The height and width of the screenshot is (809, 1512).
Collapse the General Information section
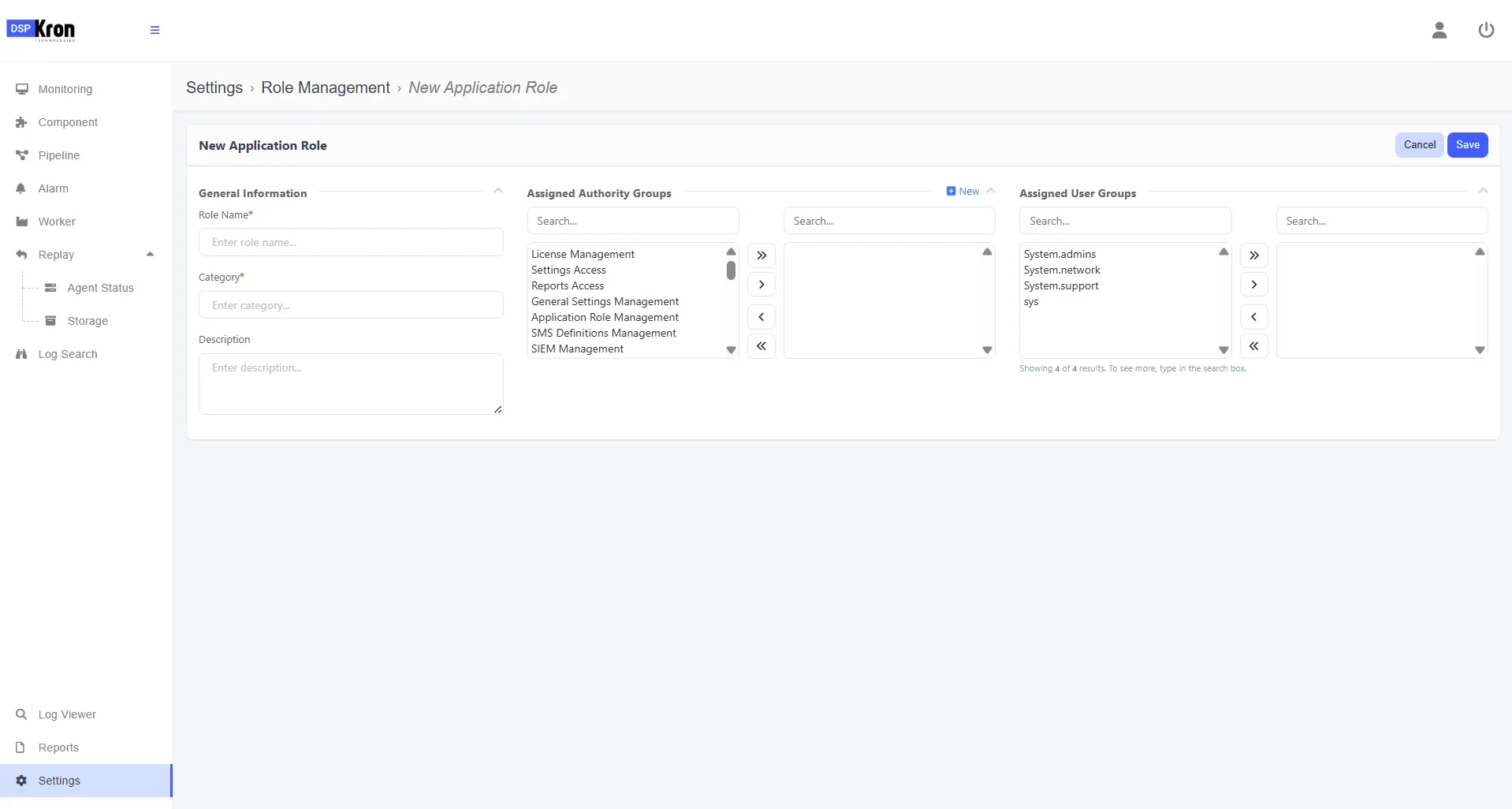point(498,191)
